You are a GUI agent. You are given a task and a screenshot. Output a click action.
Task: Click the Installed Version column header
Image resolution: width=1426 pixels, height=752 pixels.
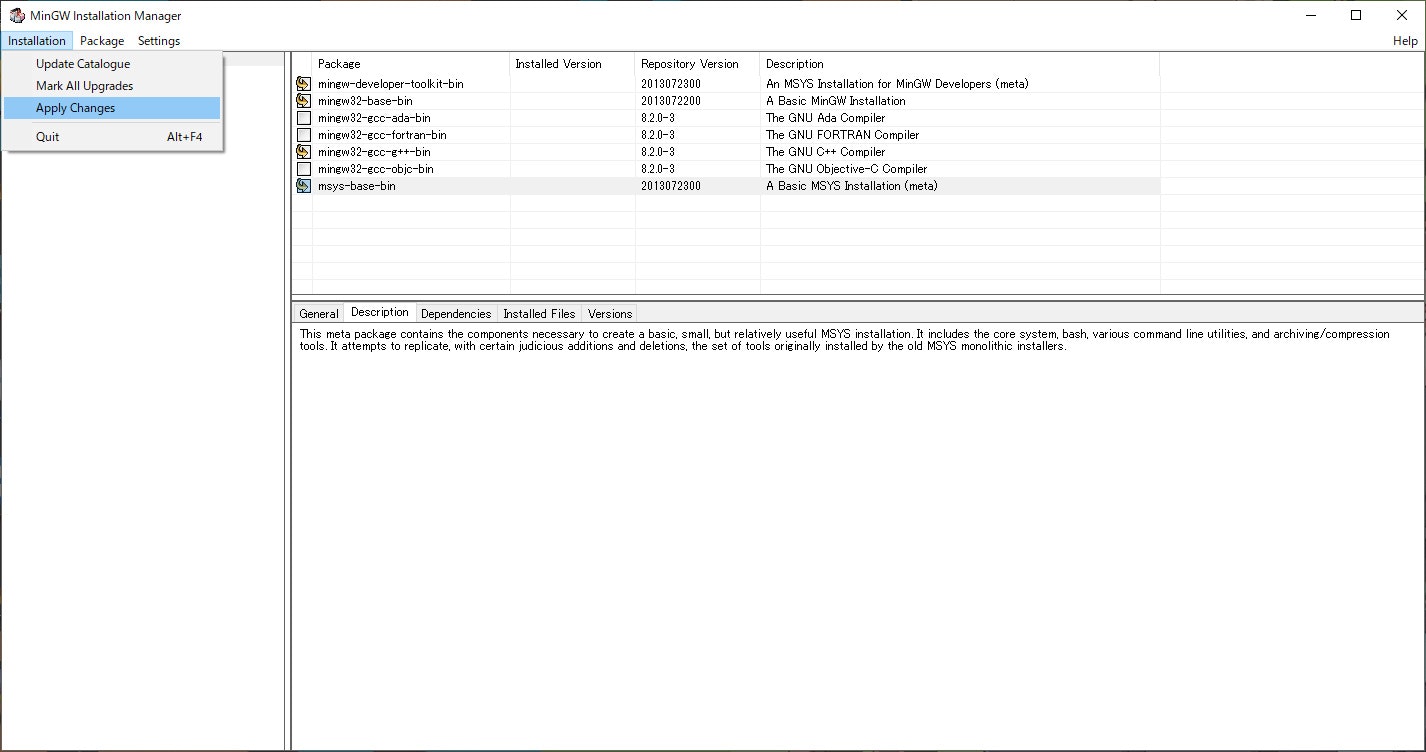point(572,64)
